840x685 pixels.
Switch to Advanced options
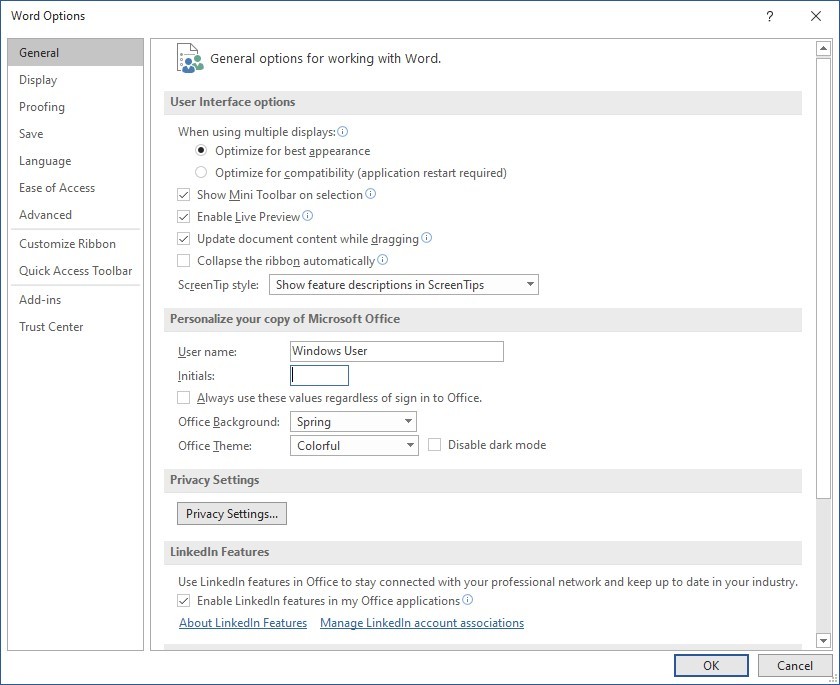click(x=76, y=214)
